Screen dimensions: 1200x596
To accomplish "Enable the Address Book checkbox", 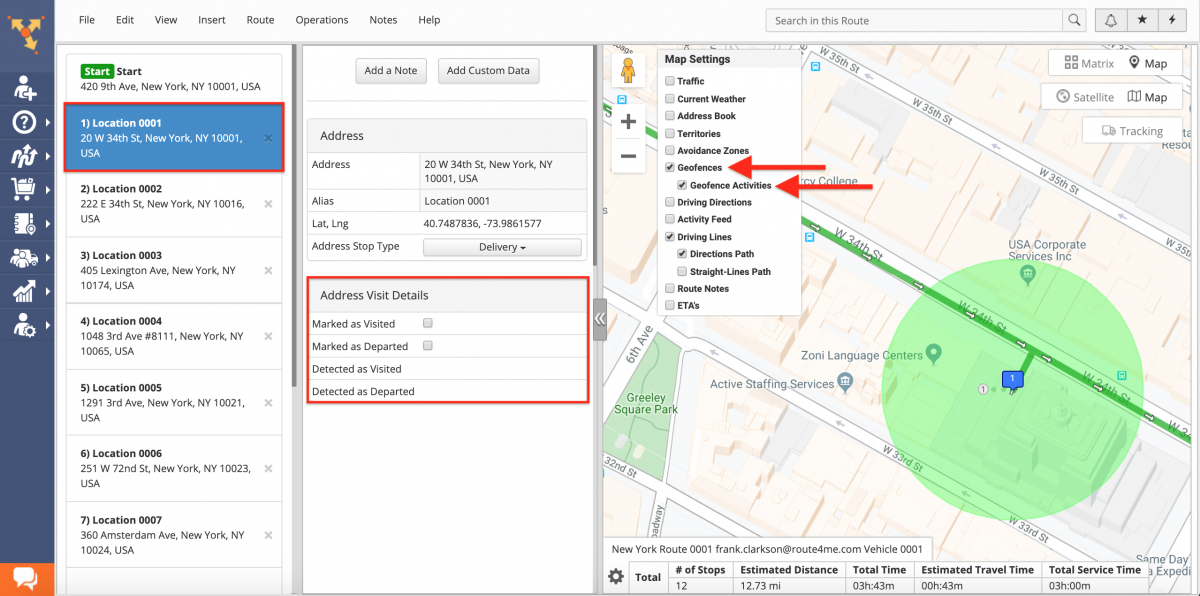I will [670, 116].
